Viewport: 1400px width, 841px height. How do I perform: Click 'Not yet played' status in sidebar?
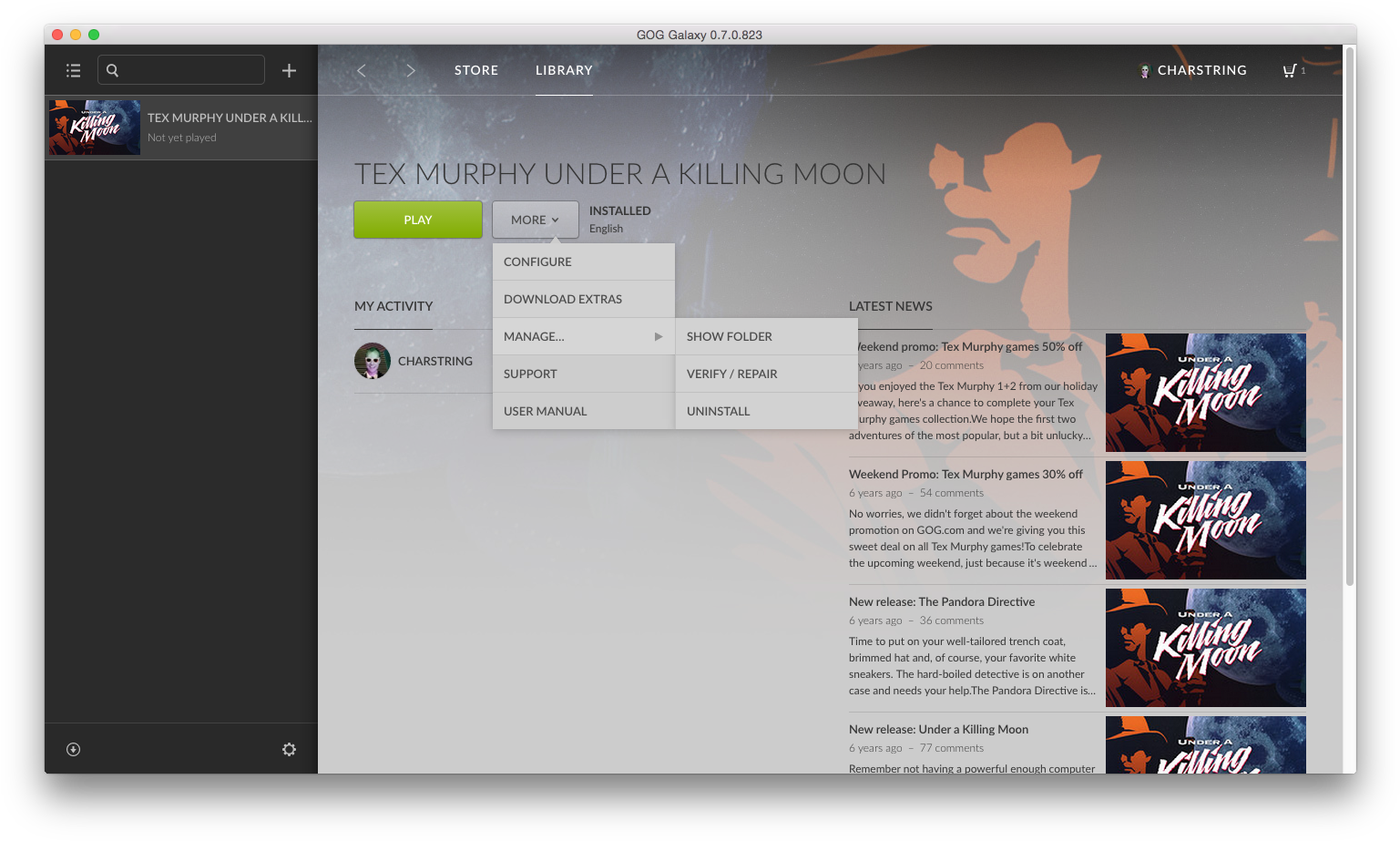[x=182, y=138]
